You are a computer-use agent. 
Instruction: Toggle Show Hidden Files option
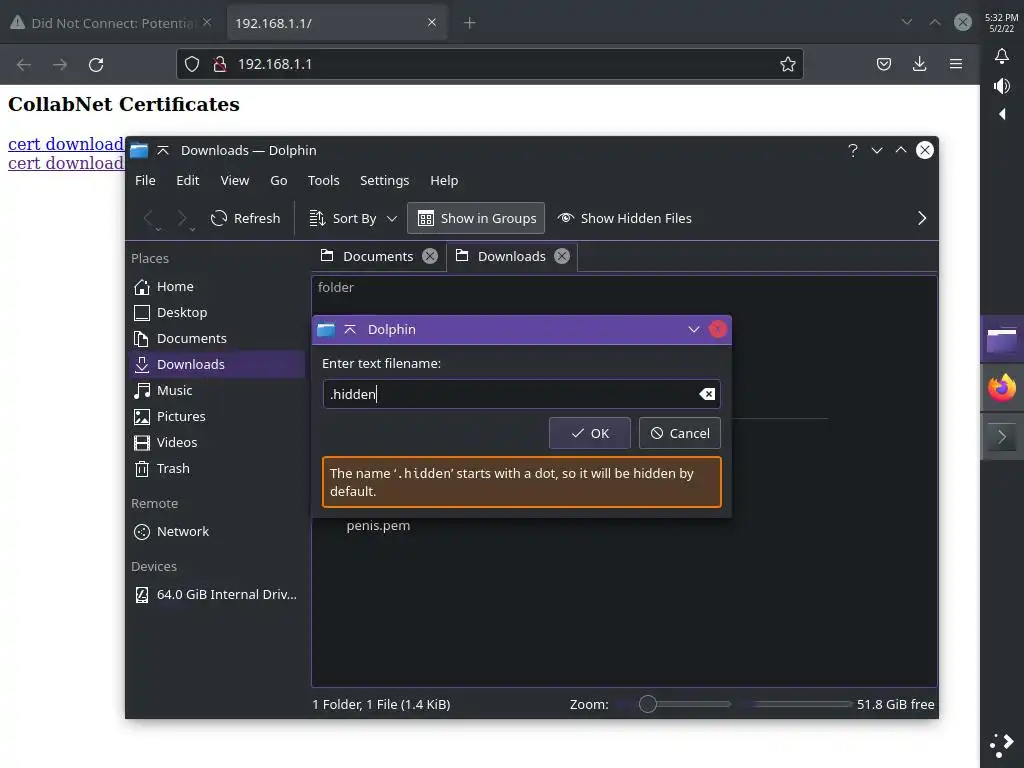[624, 218]
